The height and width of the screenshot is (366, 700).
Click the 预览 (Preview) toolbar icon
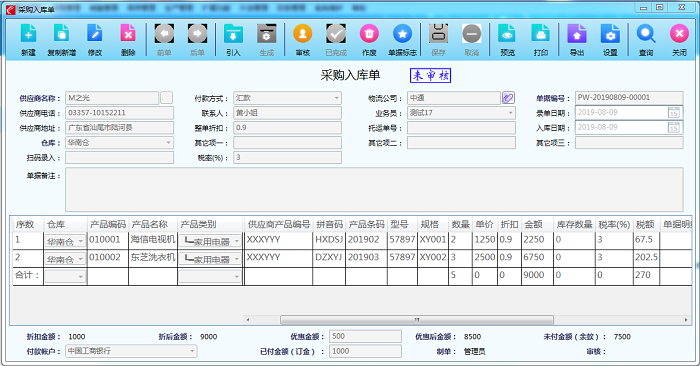[x=507, y=34]
